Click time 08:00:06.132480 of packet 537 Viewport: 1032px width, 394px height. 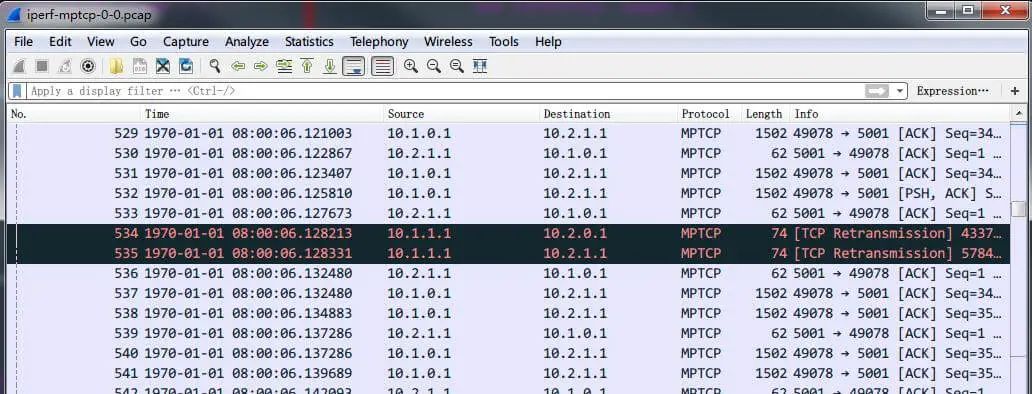292,293
